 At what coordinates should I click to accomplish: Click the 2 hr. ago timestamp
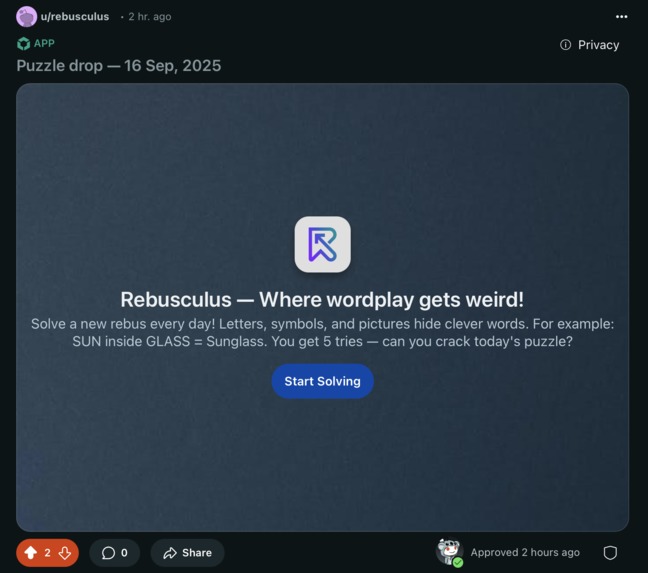point(150,17)
